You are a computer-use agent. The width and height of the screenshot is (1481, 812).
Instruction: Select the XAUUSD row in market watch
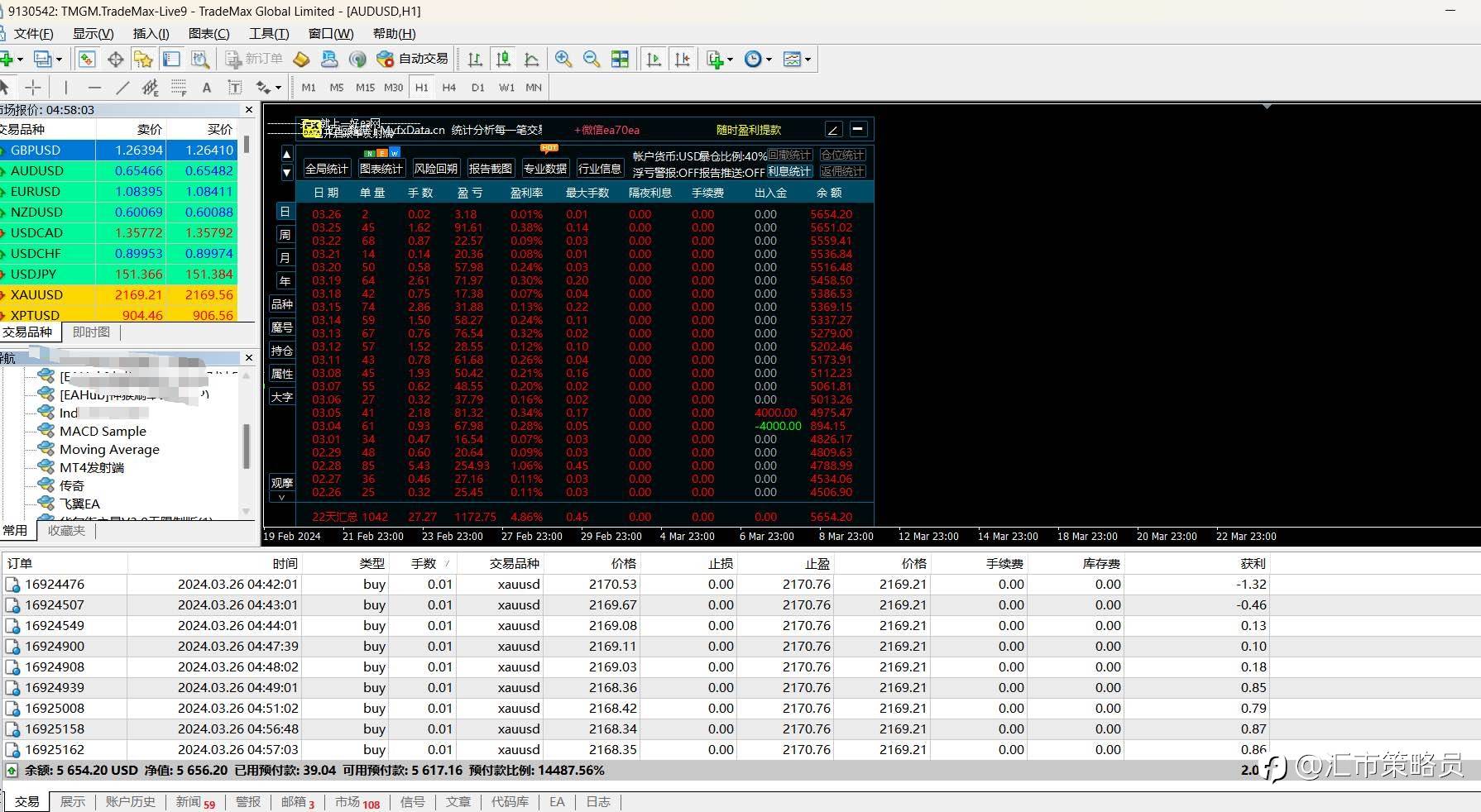(x=37, y=294)
